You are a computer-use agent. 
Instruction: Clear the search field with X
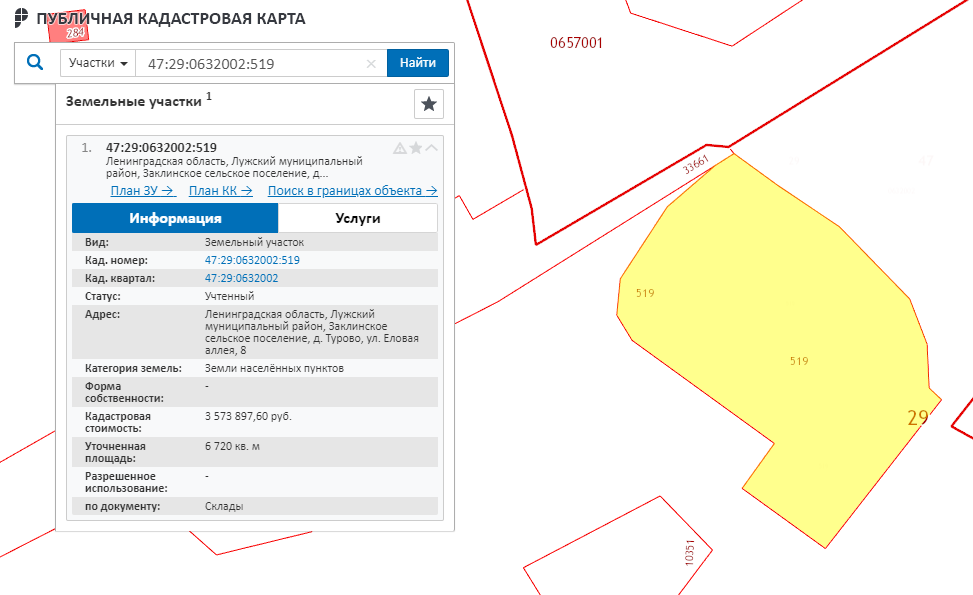[371, 64]
